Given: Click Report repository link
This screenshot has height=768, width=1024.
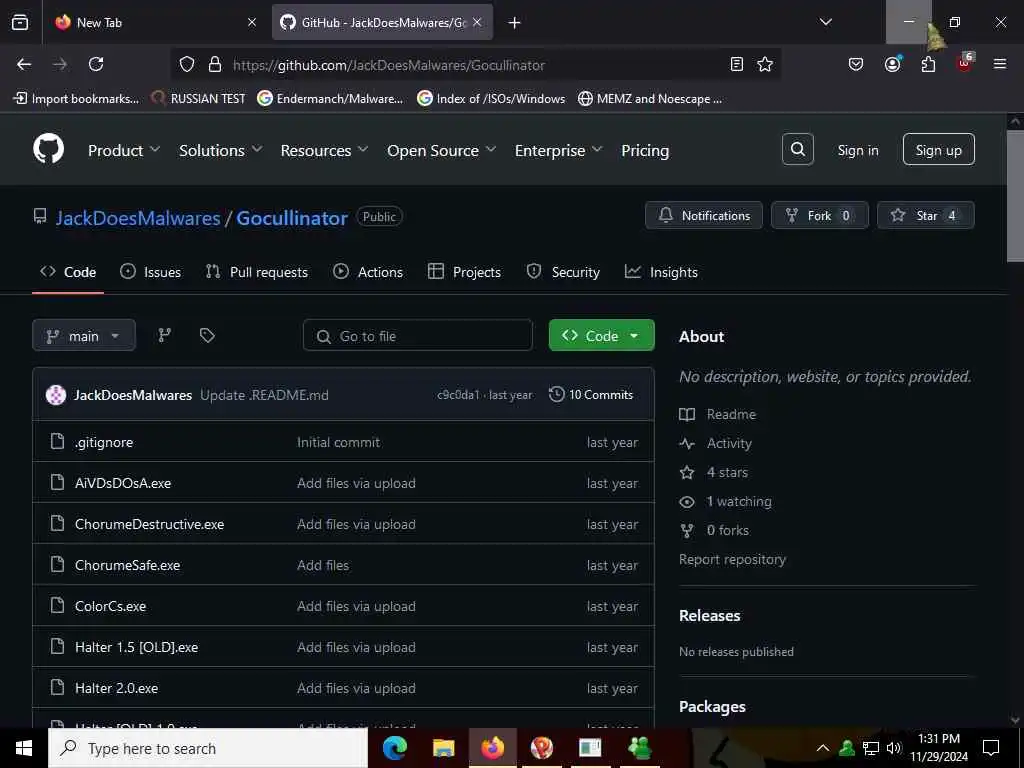Looking at the screenshot, I should pos(732,559).
